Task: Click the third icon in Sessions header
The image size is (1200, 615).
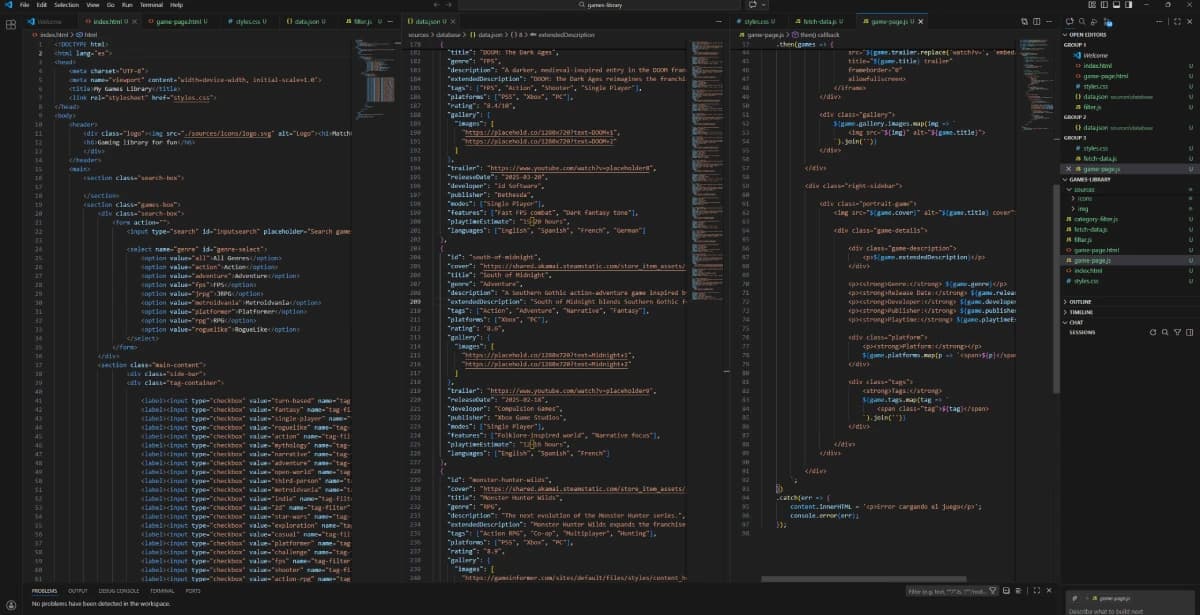Action: [x=1176, y=331]
